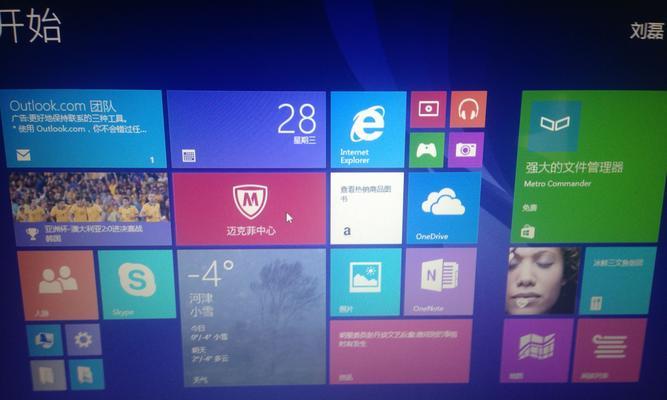Image resolution: width=667 pixels, height=400 pixels.
Task: Launch the Skype tile
Action: click(x=137, y=284)
